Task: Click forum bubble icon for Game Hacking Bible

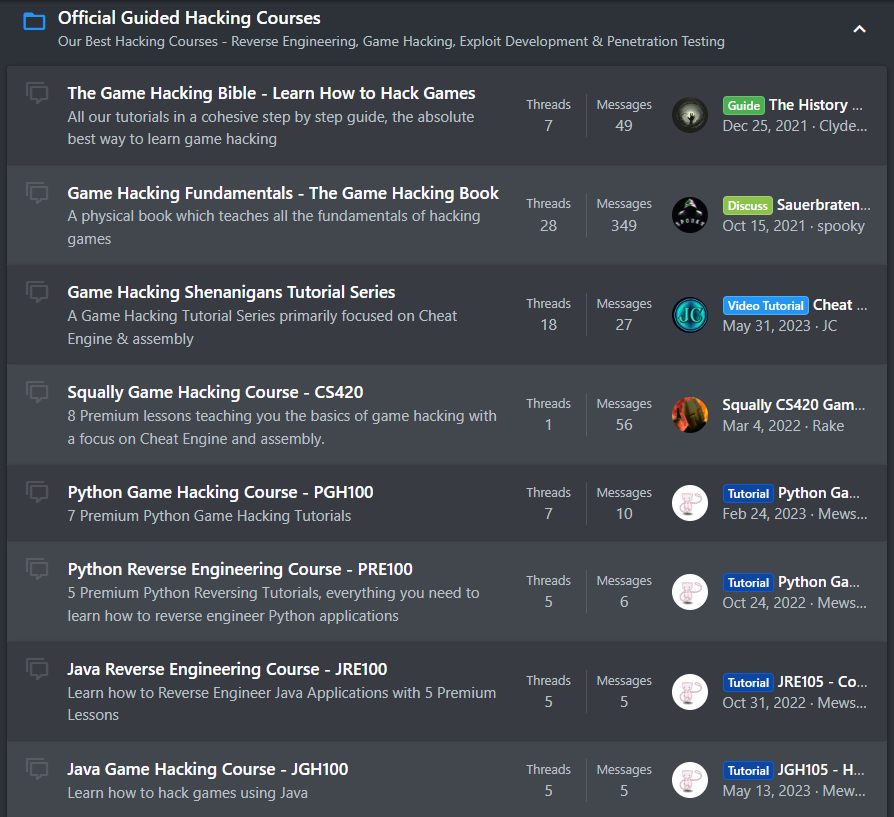Action: [x=37, y=93]
